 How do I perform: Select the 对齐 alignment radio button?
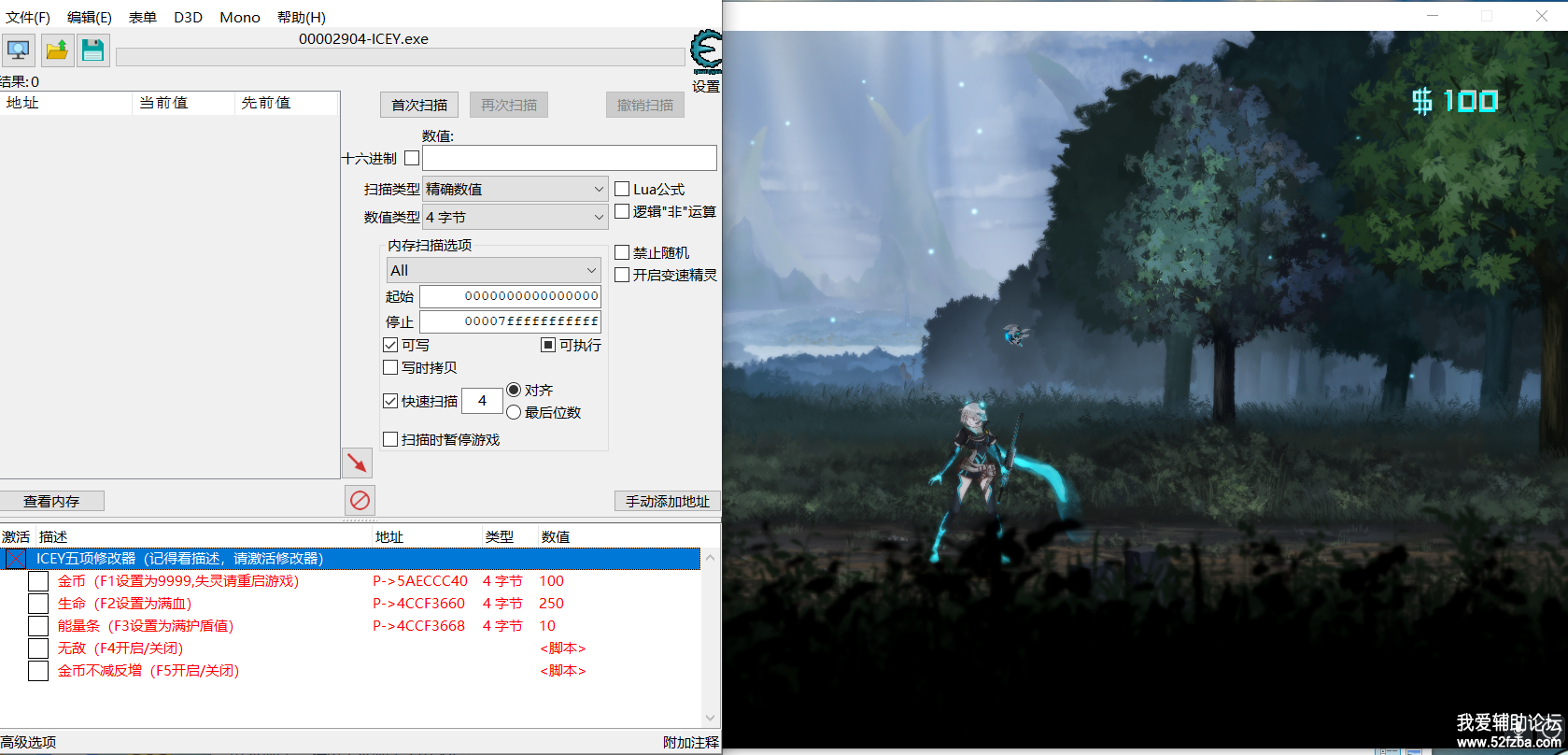coord(514,390)
